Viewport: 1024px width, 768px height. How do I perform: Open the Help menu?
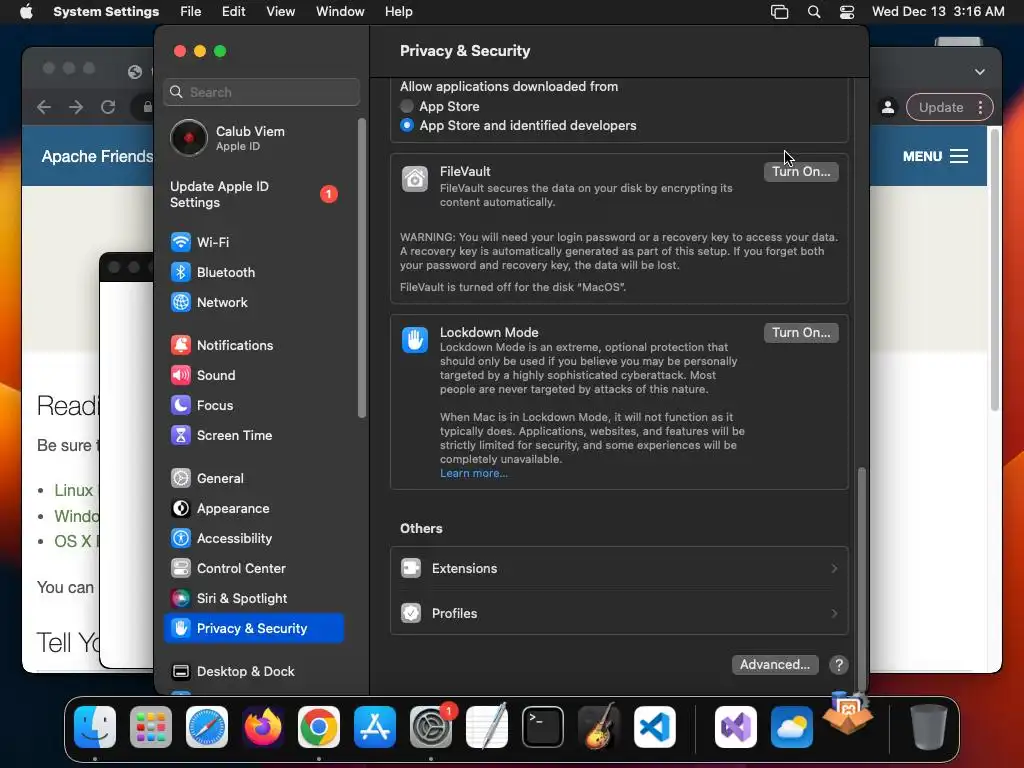[398, 12]
